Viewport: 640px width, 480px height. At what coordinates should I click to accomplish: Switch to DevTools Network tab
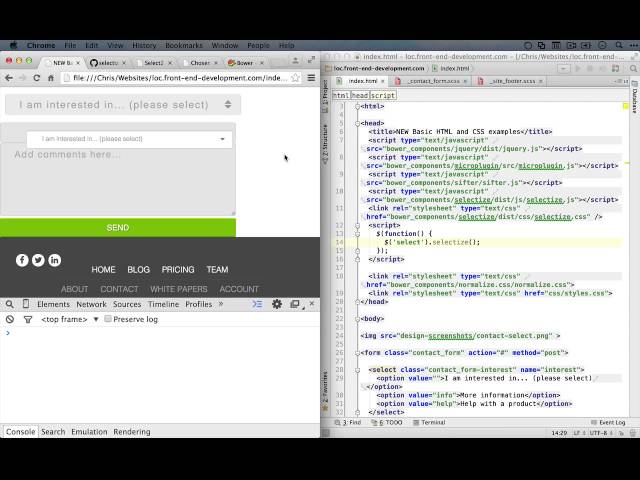91,304
